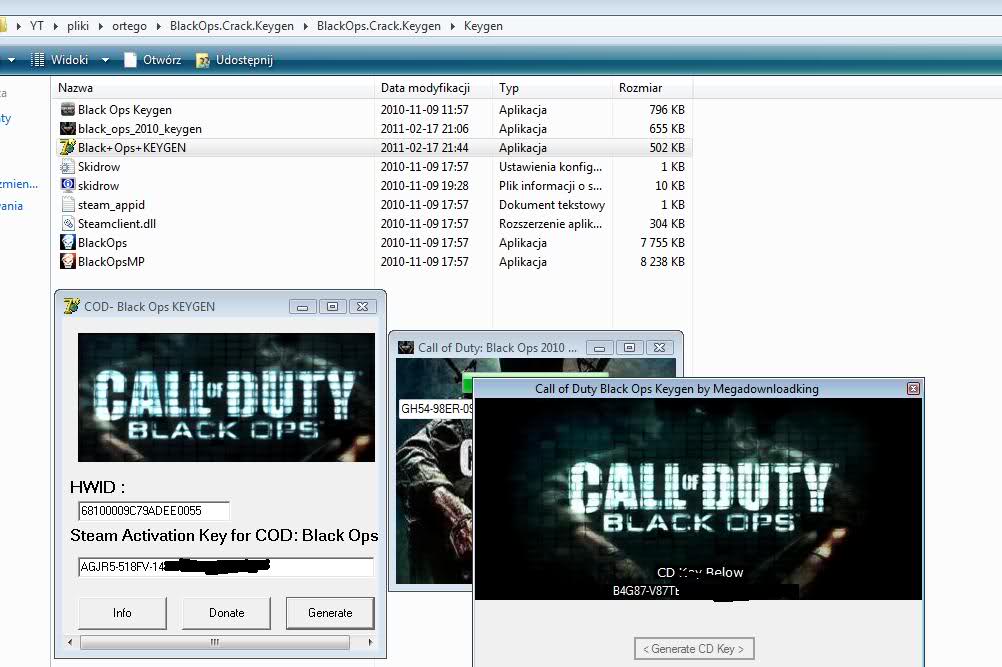Click the Info button in COD keygen
The width and height of the screenshot is (1002, 667).
pyautogui.click(x=122, y=613)
